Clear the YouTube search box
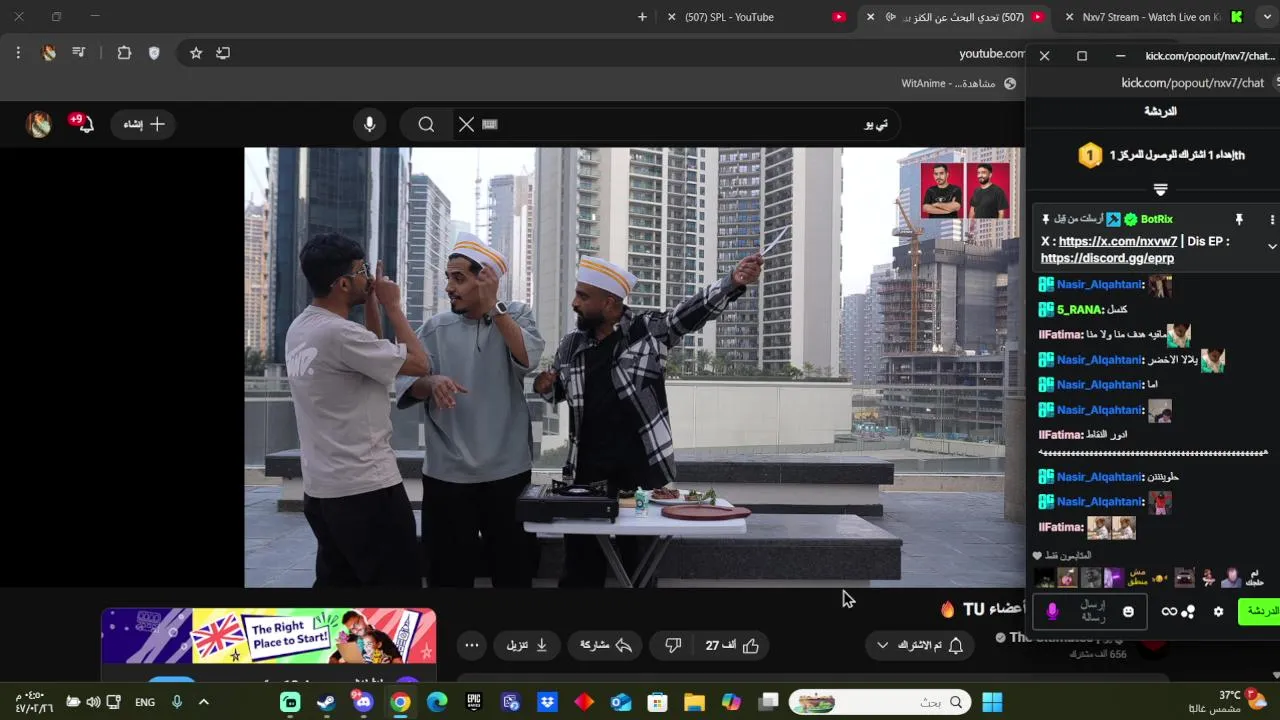The width and height of the screenshot is (1280, 720). click(x=466, y=124)
